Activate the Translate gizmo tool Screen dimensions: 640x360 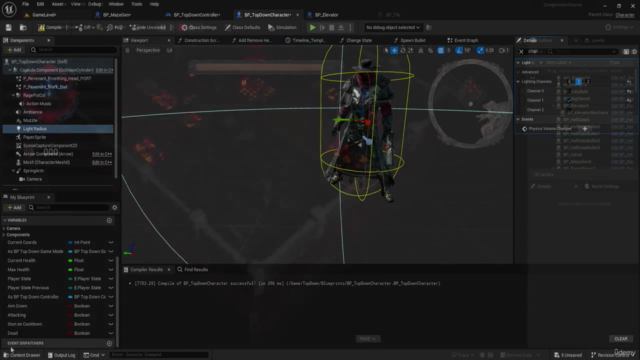click(x=394, y=50)
